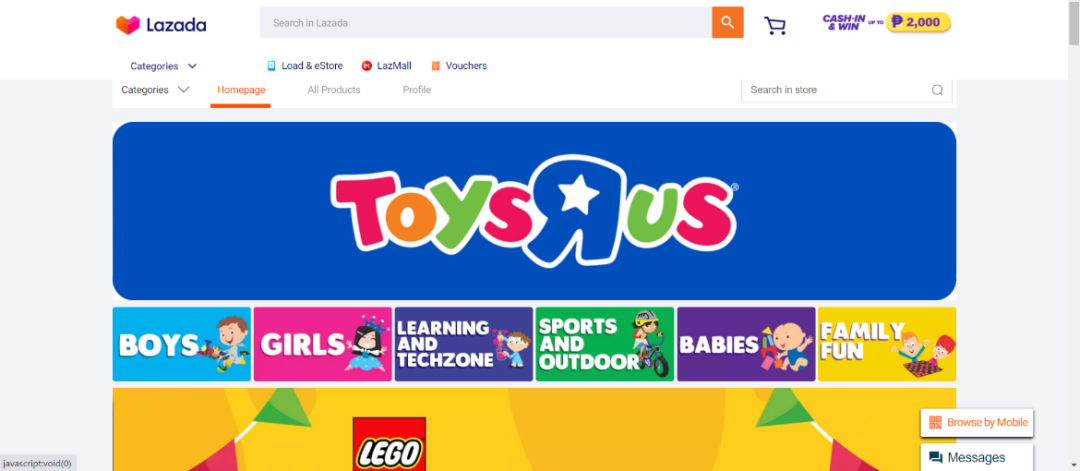Viewport: 1080px width, 471px height.
Task: Open the Learning and Techzone tile
Action: click(464, 344)
